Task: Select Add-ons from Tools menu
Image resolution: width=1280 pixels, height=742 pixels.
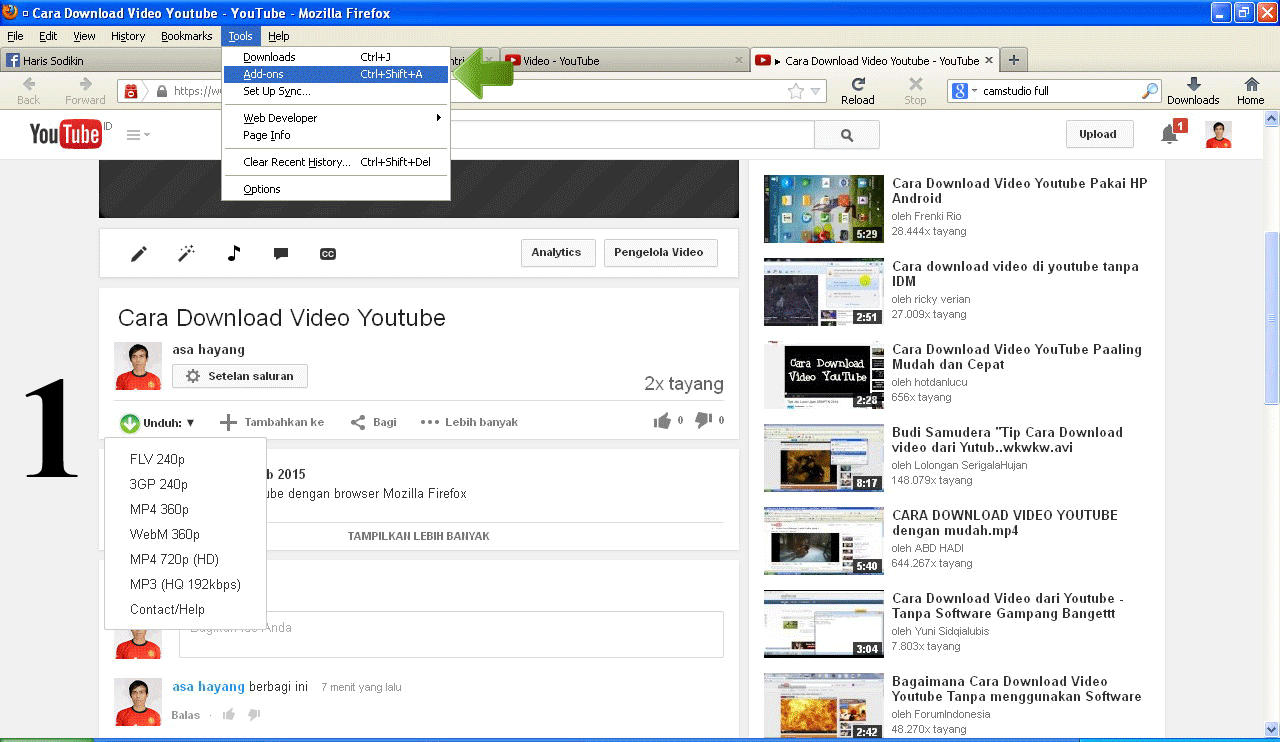Action: point(335,74)
